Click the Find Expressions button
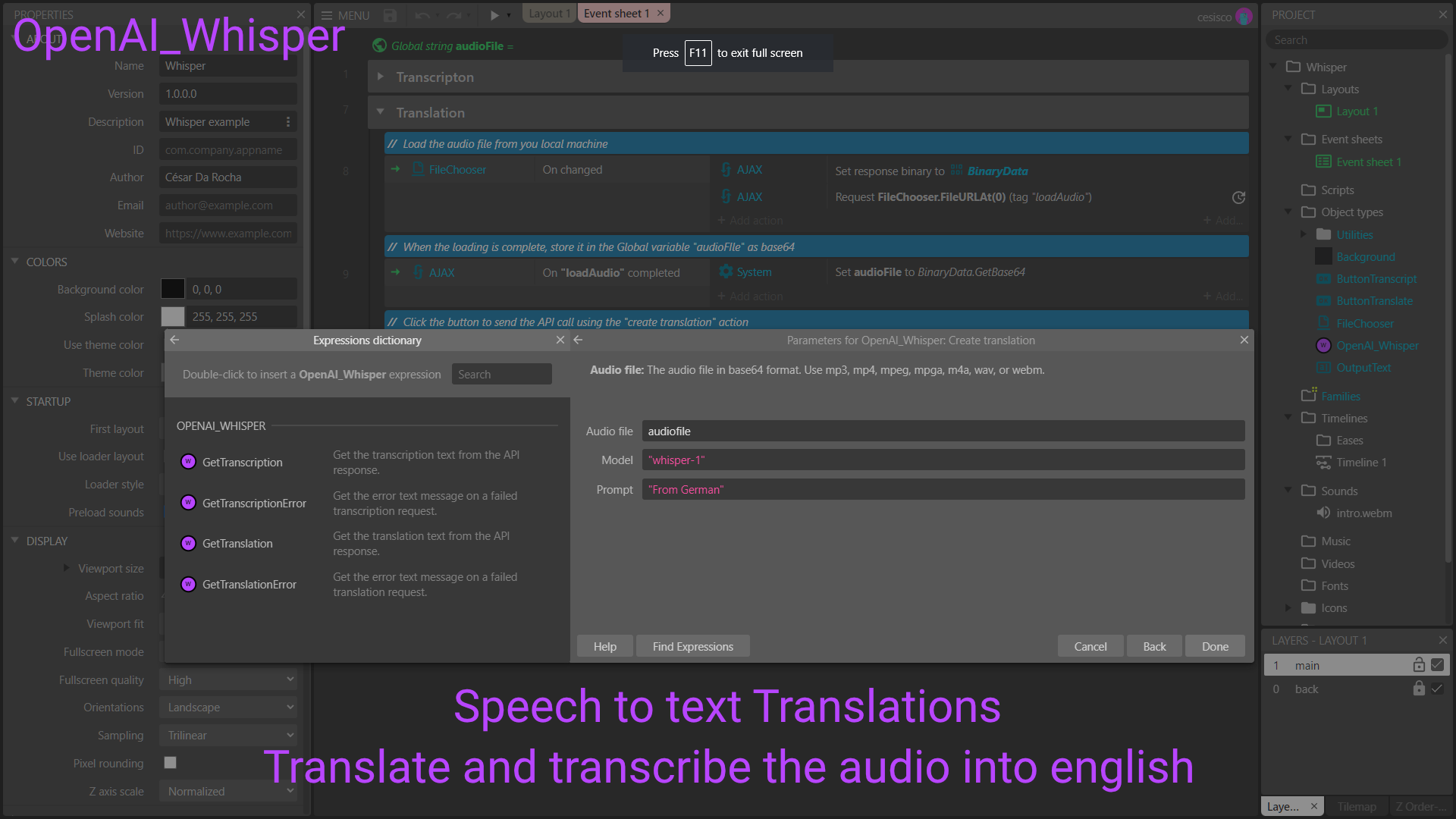The height and width of the screenshot is (819, 1456). tap(692, 646)
